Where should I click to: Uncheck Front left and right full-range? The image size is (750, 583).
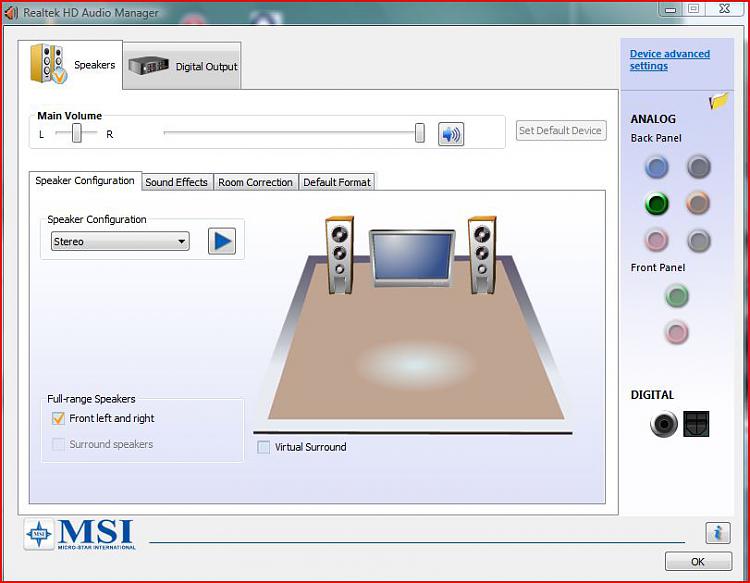[x=58, y=418]
